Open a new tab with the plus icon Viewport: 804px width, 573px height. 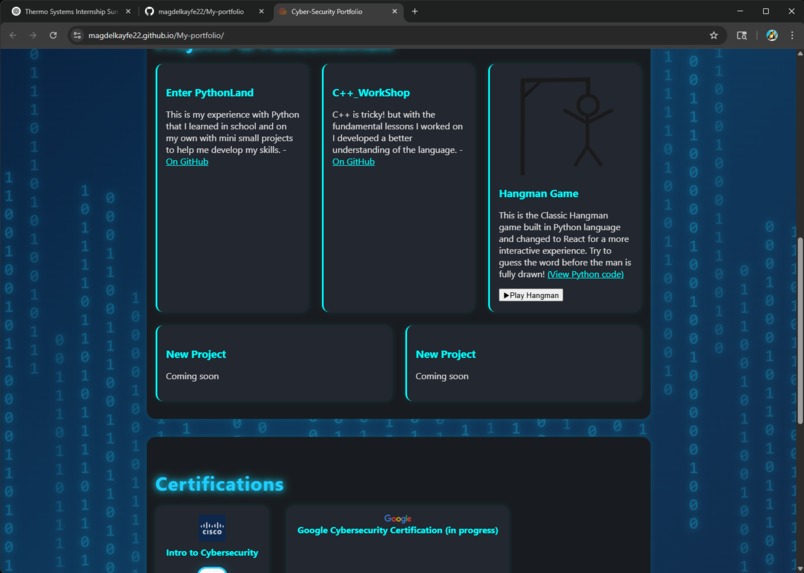414,11
